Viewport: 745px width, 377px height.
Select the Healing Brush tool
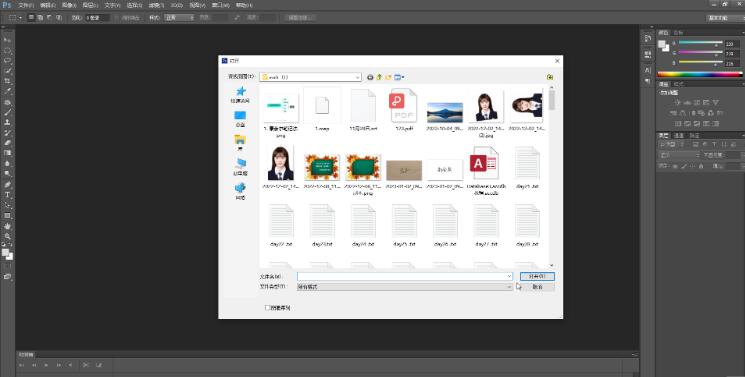(x=8, y=102)
